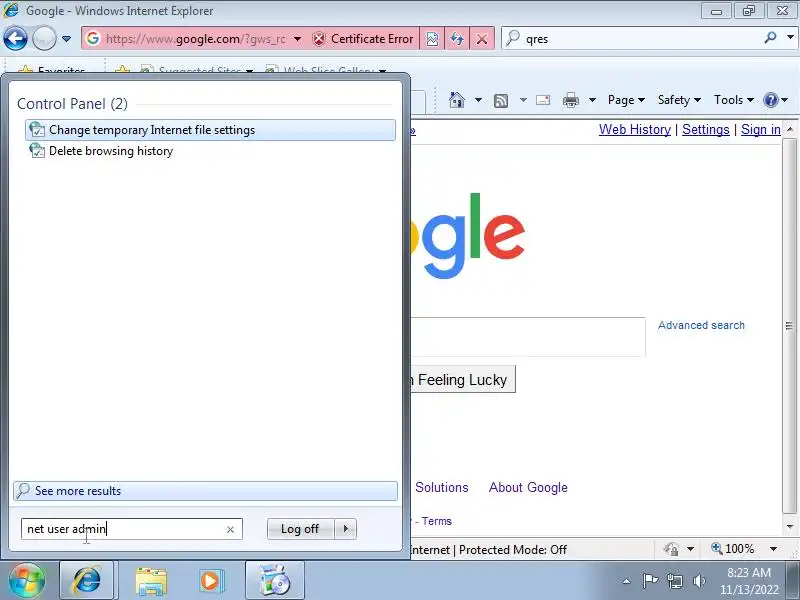Click the RSS Feeds icon
This screenshot has height=600, width=800.
click(501, 101)
